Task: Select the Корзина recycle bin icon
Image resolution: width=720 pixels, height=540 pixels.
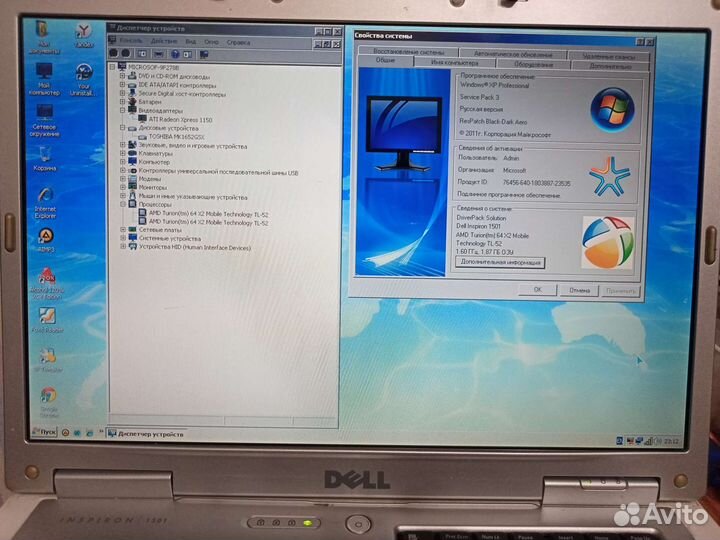Action: (x=45, y=159)
